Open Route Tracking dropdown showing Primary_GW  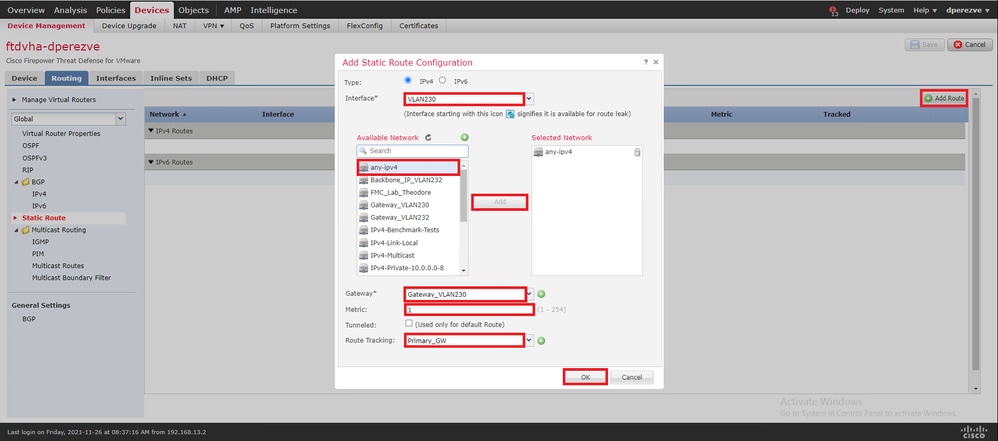[x=530, y=340]
